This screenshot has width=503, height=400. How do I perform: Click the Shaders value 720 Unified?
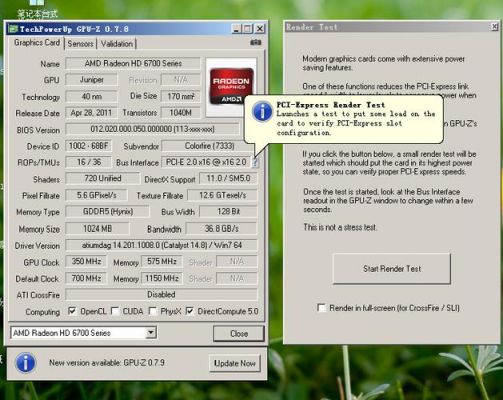point(102,179)
